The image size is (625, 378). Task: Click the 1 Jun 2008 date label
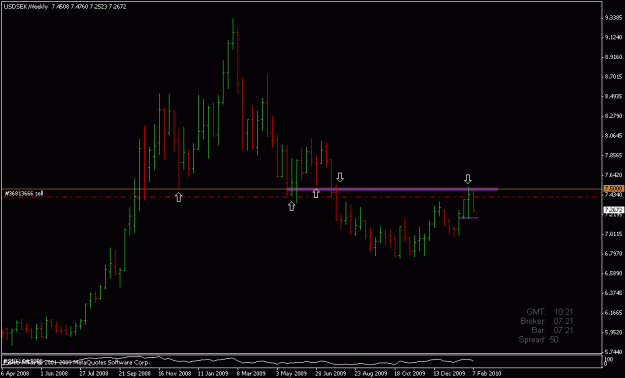tap(54, 374)
